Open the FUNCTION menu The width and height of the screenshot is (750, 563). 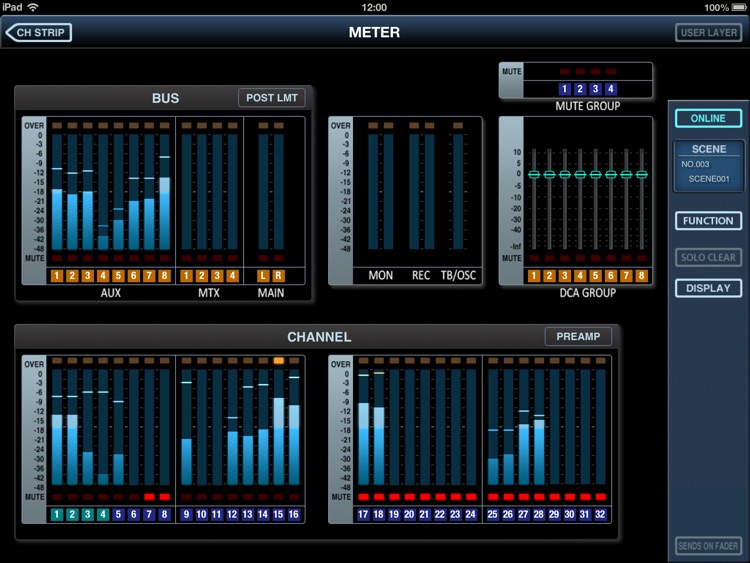[x=708, y=221]
